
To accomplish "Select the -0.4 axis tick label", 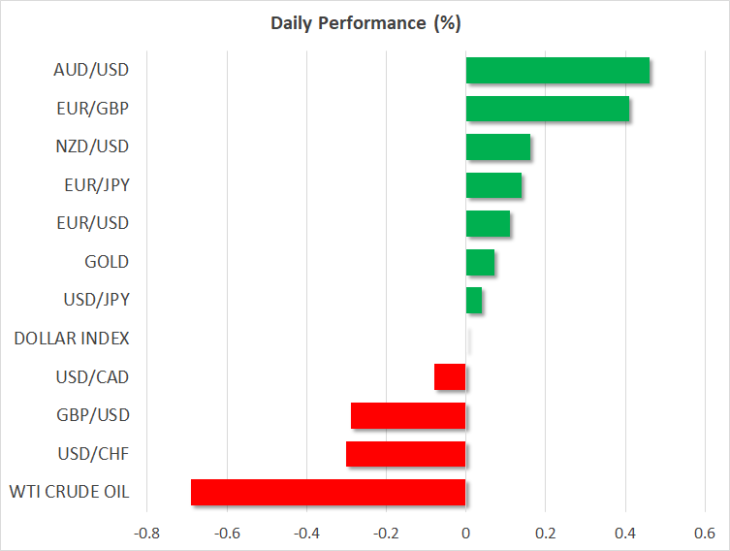I will tap(306, 533).
